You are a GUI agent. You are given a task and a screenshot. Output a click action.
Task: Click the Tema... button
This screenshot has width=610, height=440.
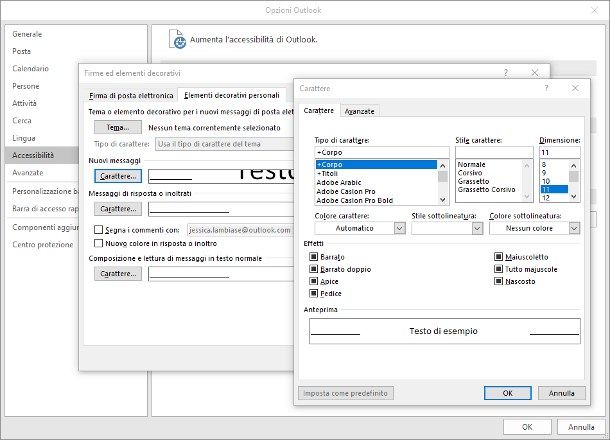(118, 127)
